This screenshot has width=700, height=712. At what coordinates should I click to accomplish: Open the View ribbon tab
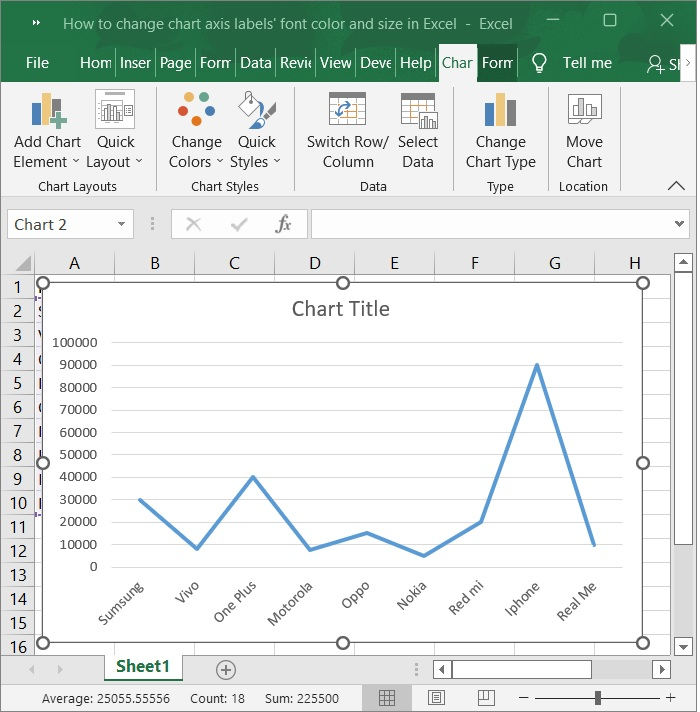[x=335, y=63]
